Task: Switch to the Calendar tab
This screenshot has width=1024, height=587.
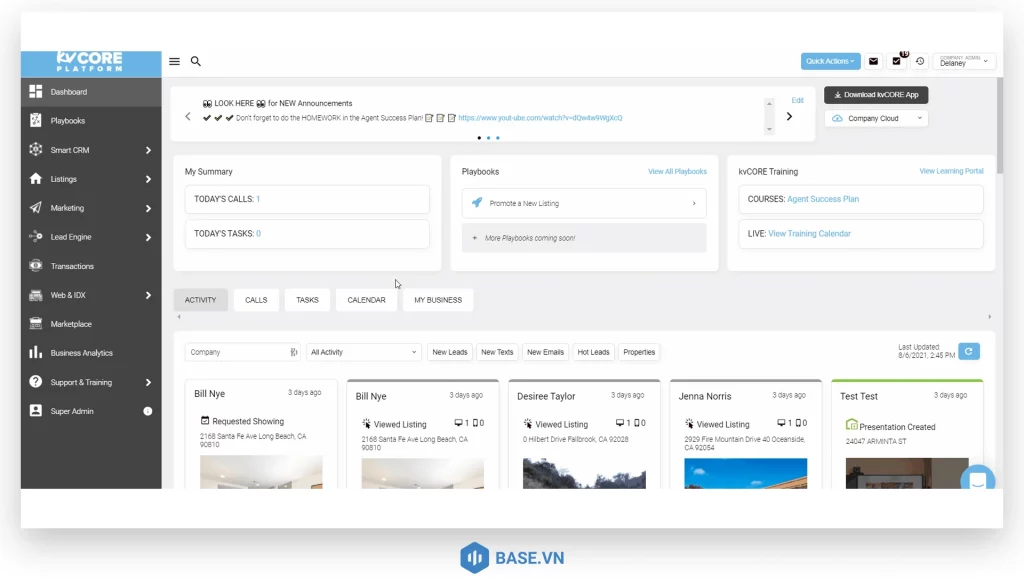Action: 366,300
